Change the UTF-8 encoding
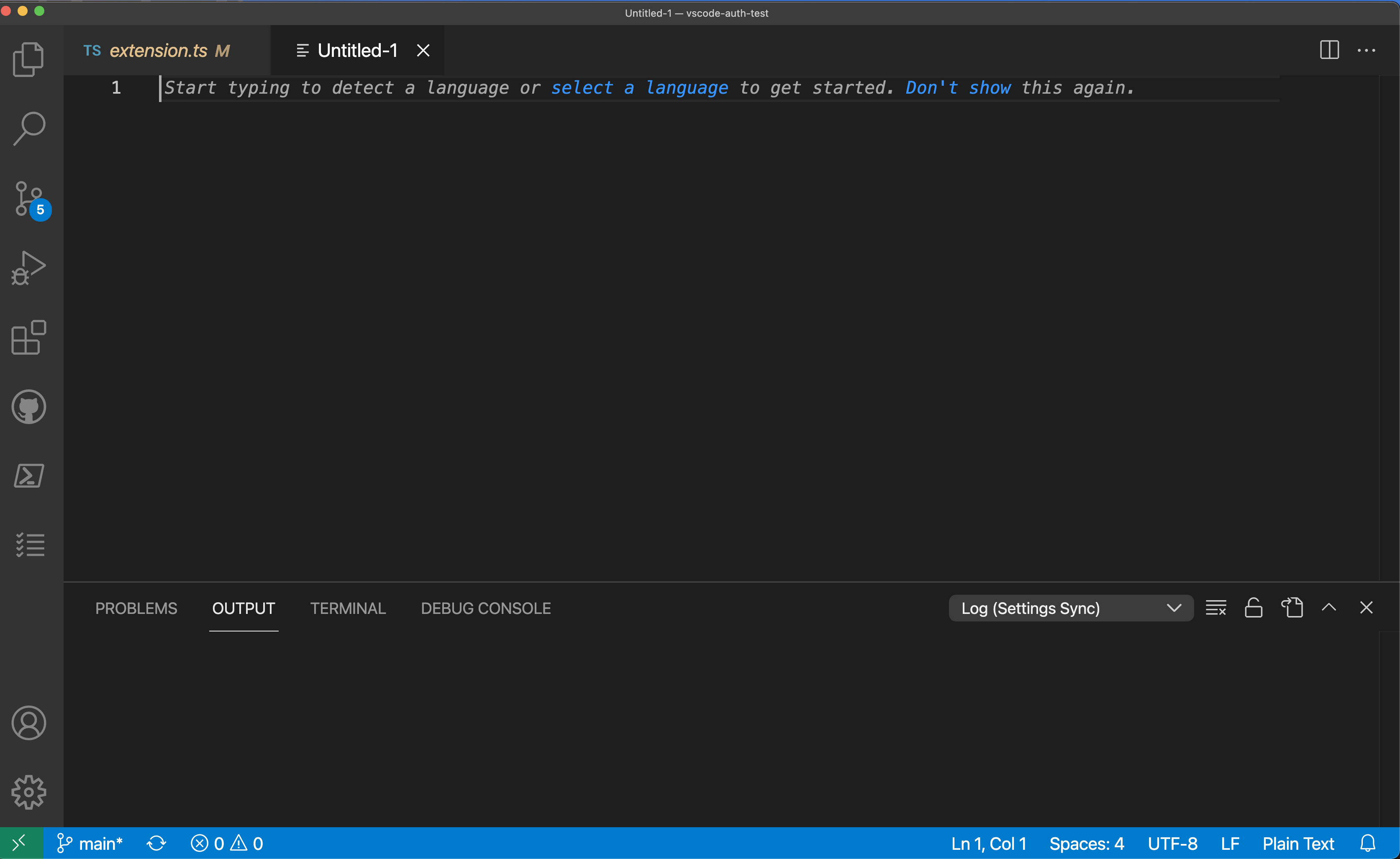 (x=1173, y=843)
